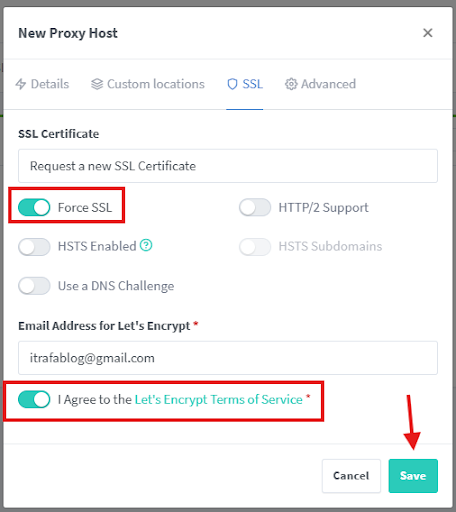Enable HTTP/2 Support switch
Screen dimensions: 456x512
coord(255,207)
